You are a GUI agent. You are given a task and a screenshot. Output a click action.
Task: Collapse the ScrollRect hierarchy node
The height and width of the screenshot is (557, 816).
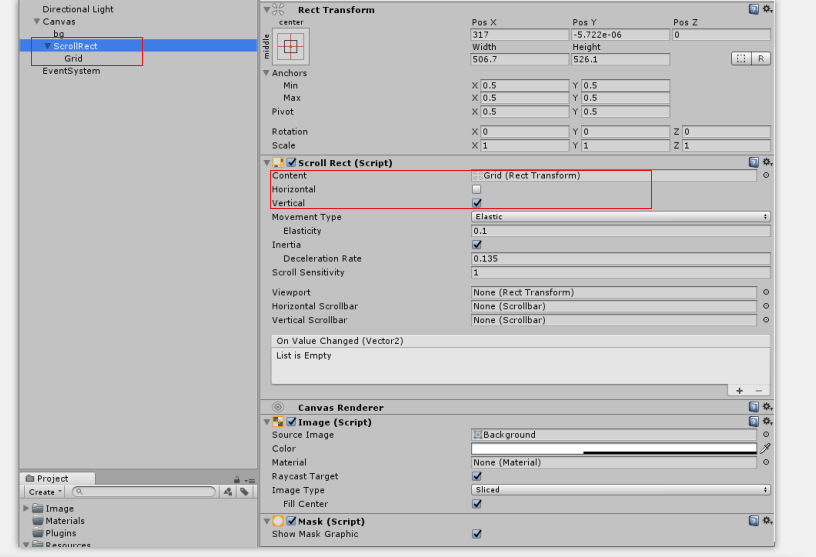(x=48, y=46)
